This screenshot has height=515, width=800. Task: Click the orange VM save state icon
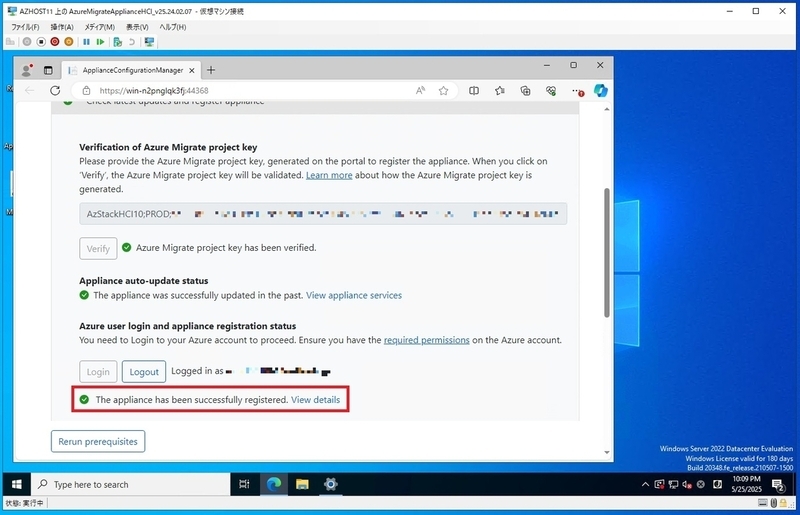(68, 42)
